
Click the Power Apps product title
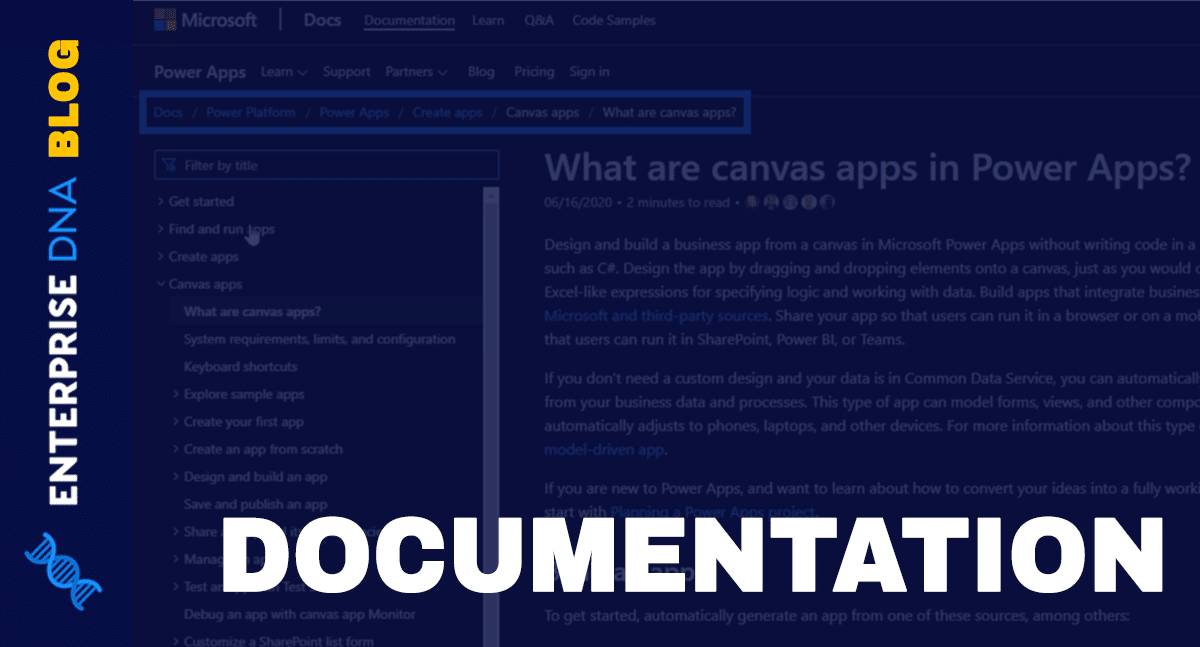(198, 72)
